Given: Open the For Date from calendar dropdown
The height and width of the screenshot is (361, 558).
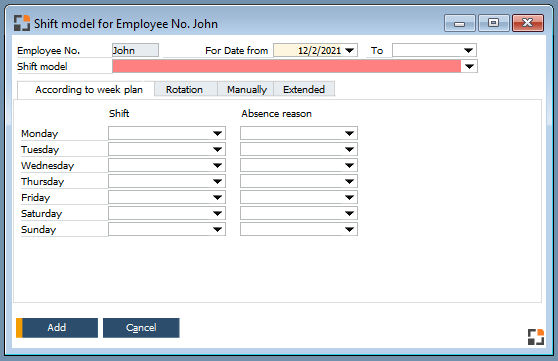Looking at the screenshot, I should pos(350,51).
